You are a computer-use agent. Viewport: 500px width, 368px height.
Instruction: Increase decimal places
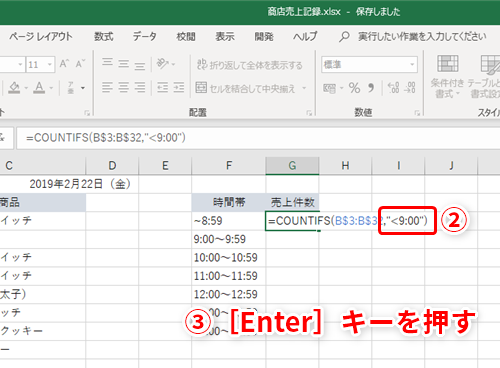pyautogui.click(x=393, y=88)
